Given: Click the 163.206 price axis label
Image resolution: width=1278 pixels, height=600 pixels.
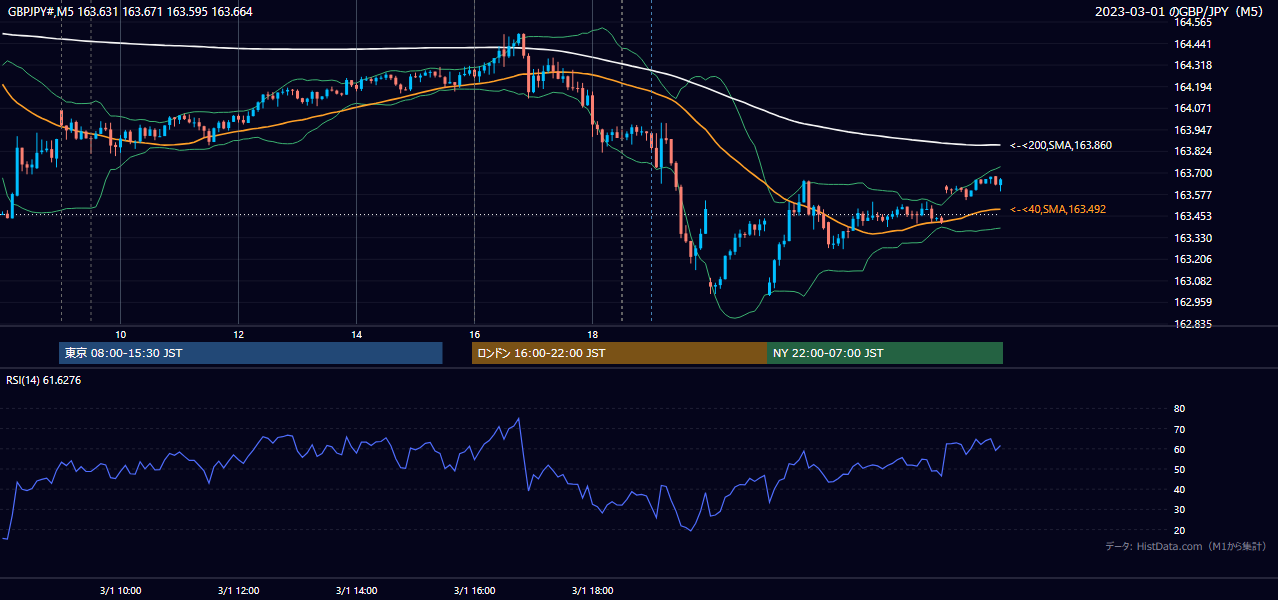Looking at the screenshot, I should 1193,259.
